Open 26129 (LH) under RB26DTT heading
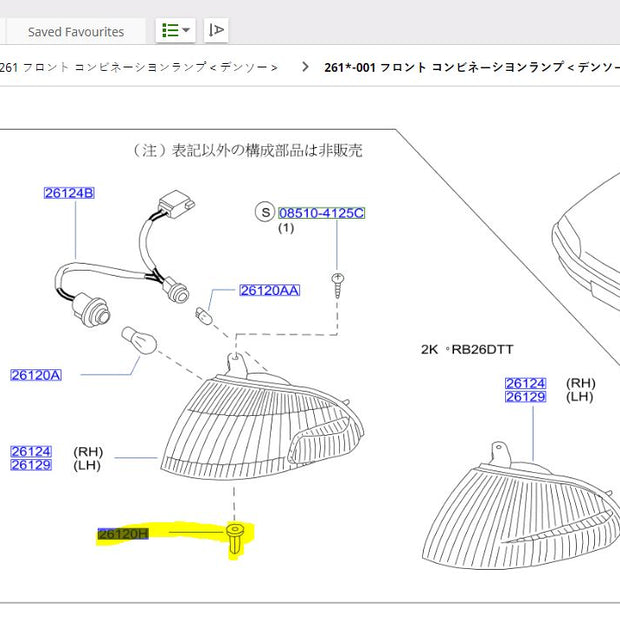This screenshot has width=620, height=620. (x=525, y=397)
